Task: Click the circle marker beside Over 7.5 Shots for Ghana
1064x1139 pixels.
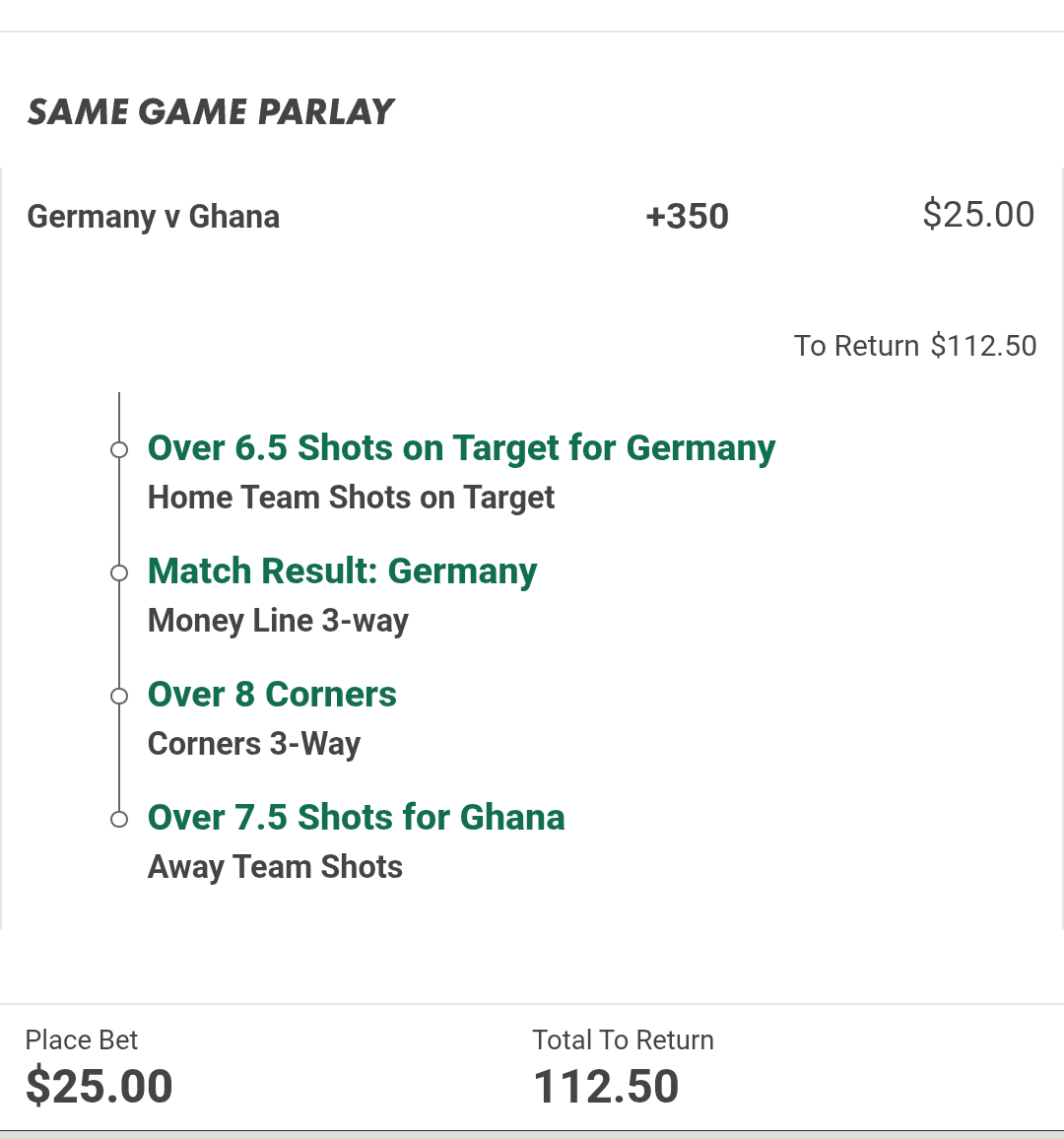Action: click(119, 820)
